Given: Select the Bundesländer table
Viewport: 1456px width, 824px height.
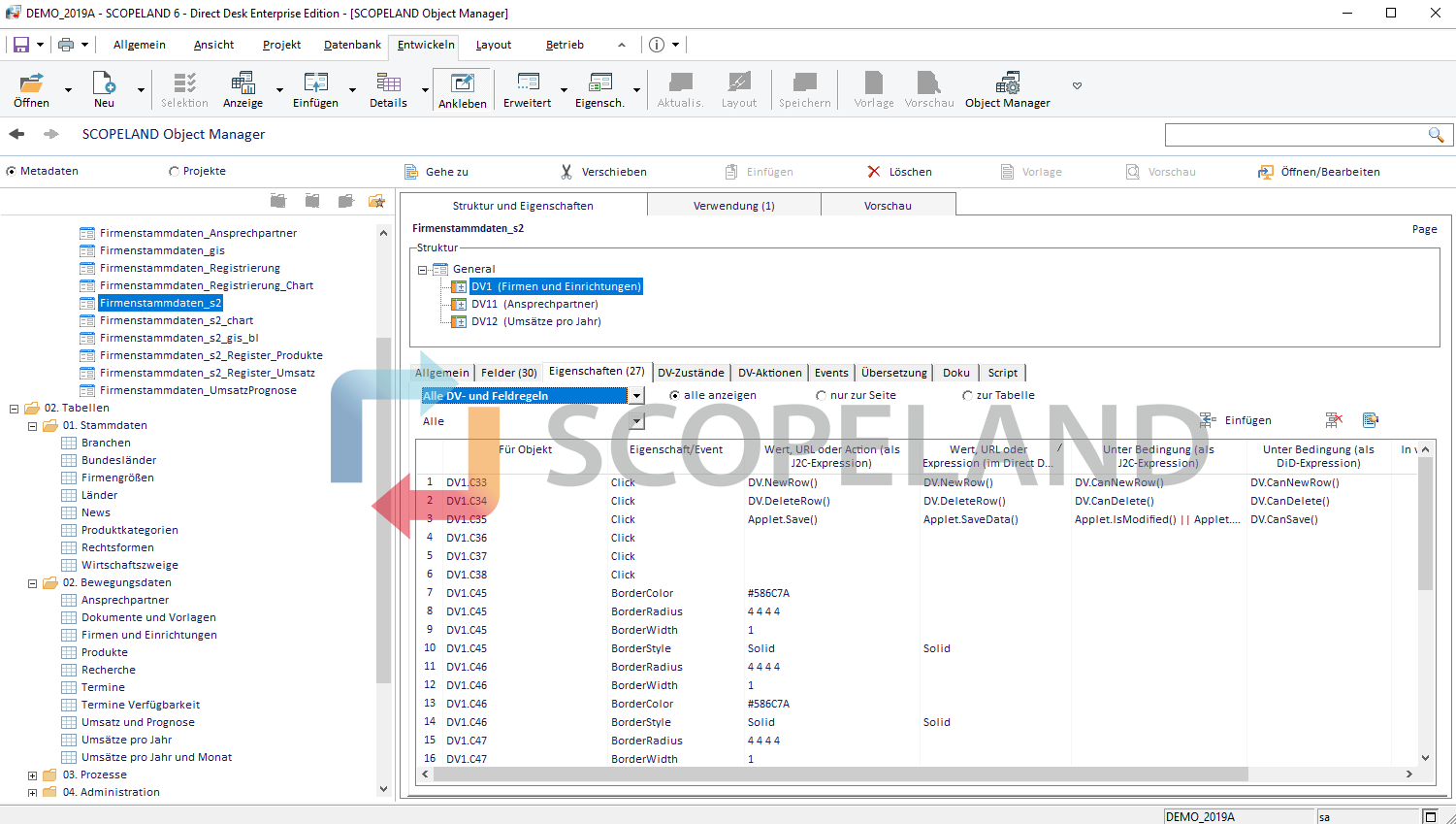Looking at the screenshot, I should (x=118, y=460).
